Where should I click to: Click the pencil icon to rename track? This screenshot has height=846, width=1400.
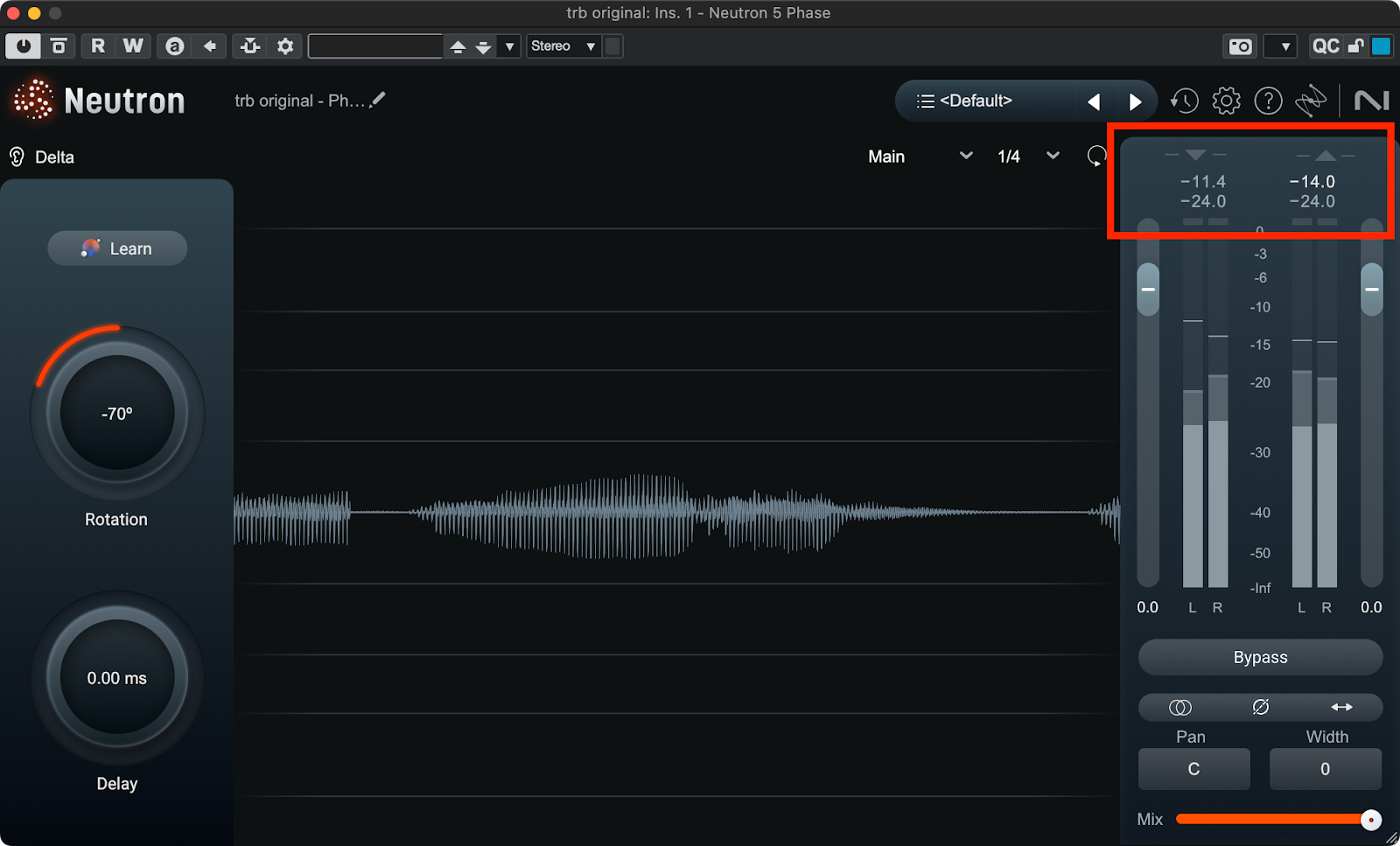[377, 101]
